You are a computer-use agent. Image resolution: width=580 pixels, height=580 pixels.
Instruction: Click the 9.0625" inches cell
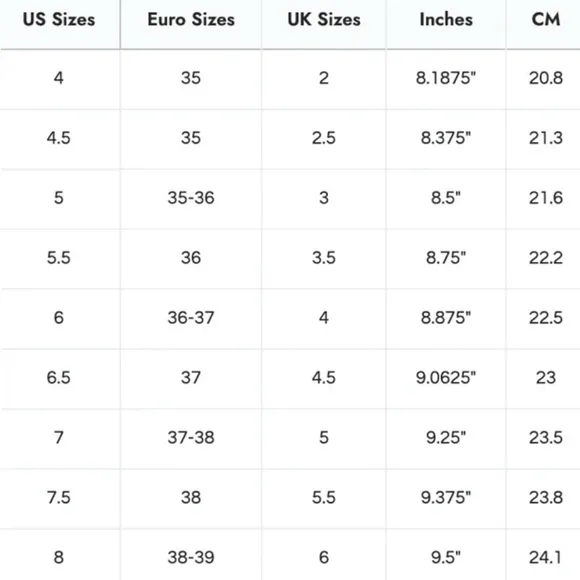[446, 378]
